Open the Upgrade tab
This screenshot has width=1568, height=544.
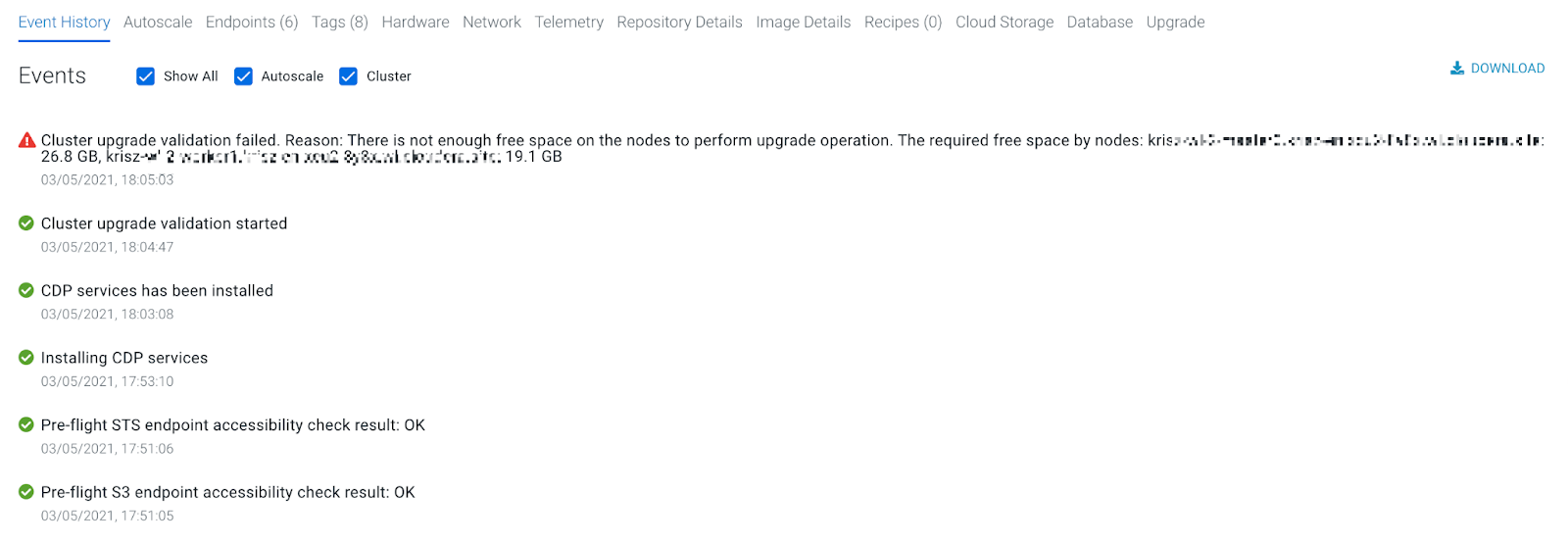[1176, 22]
